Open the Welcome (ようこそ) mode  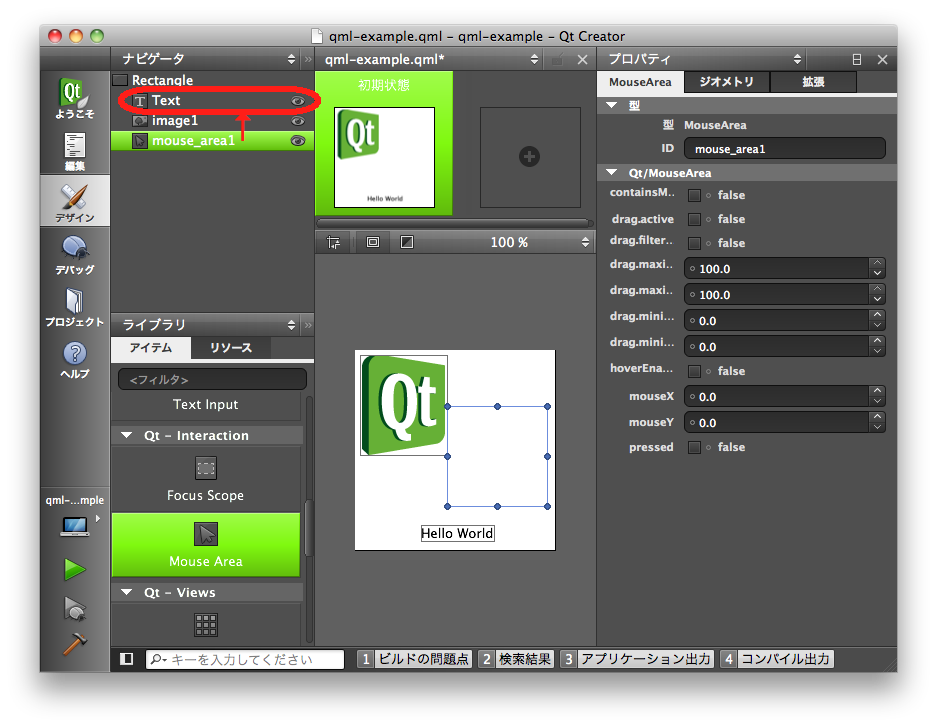(x=75, y=98)
